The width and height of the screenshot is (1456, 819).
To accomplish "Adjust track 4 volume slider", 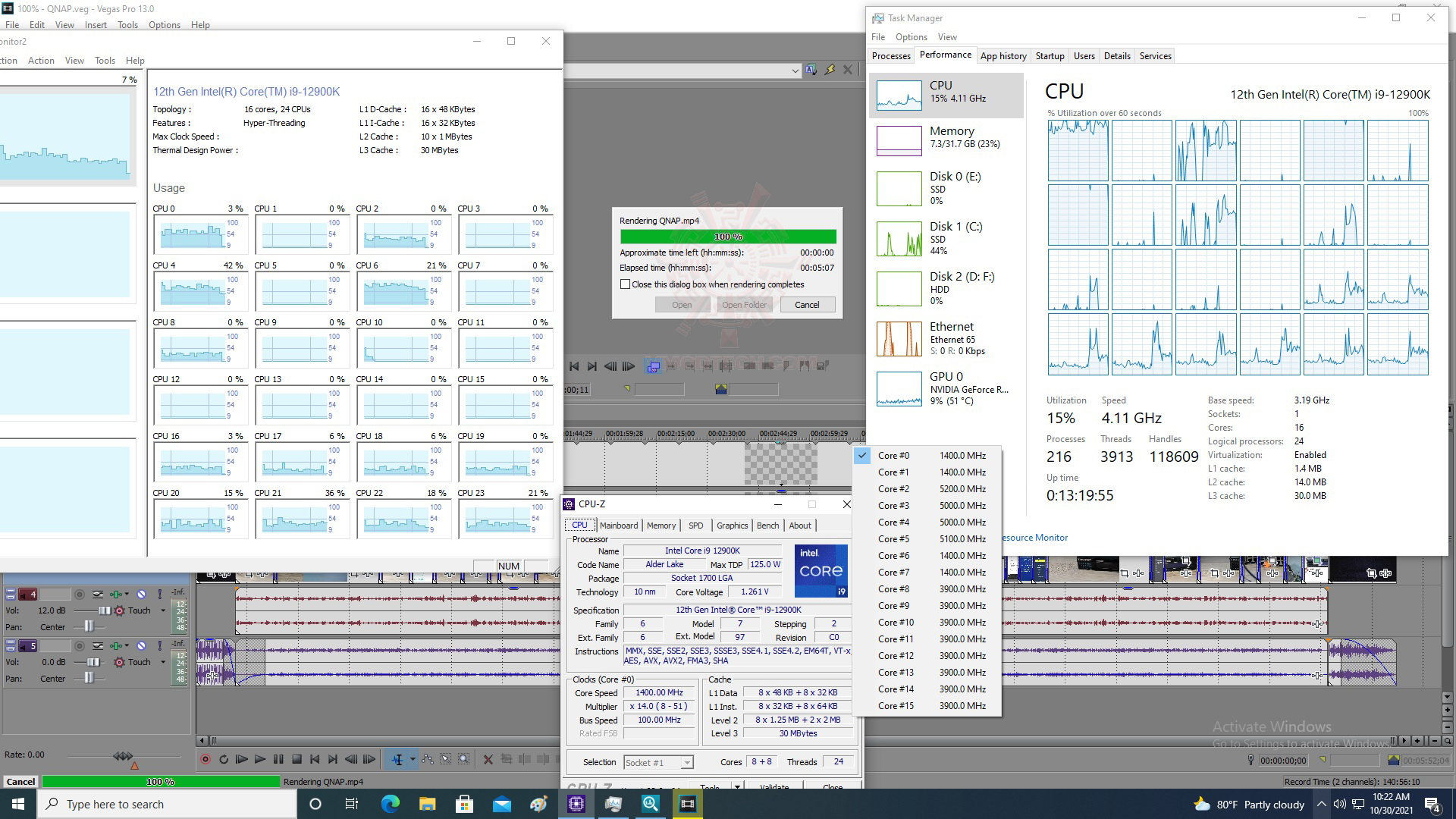I will [x=104, y=610].
